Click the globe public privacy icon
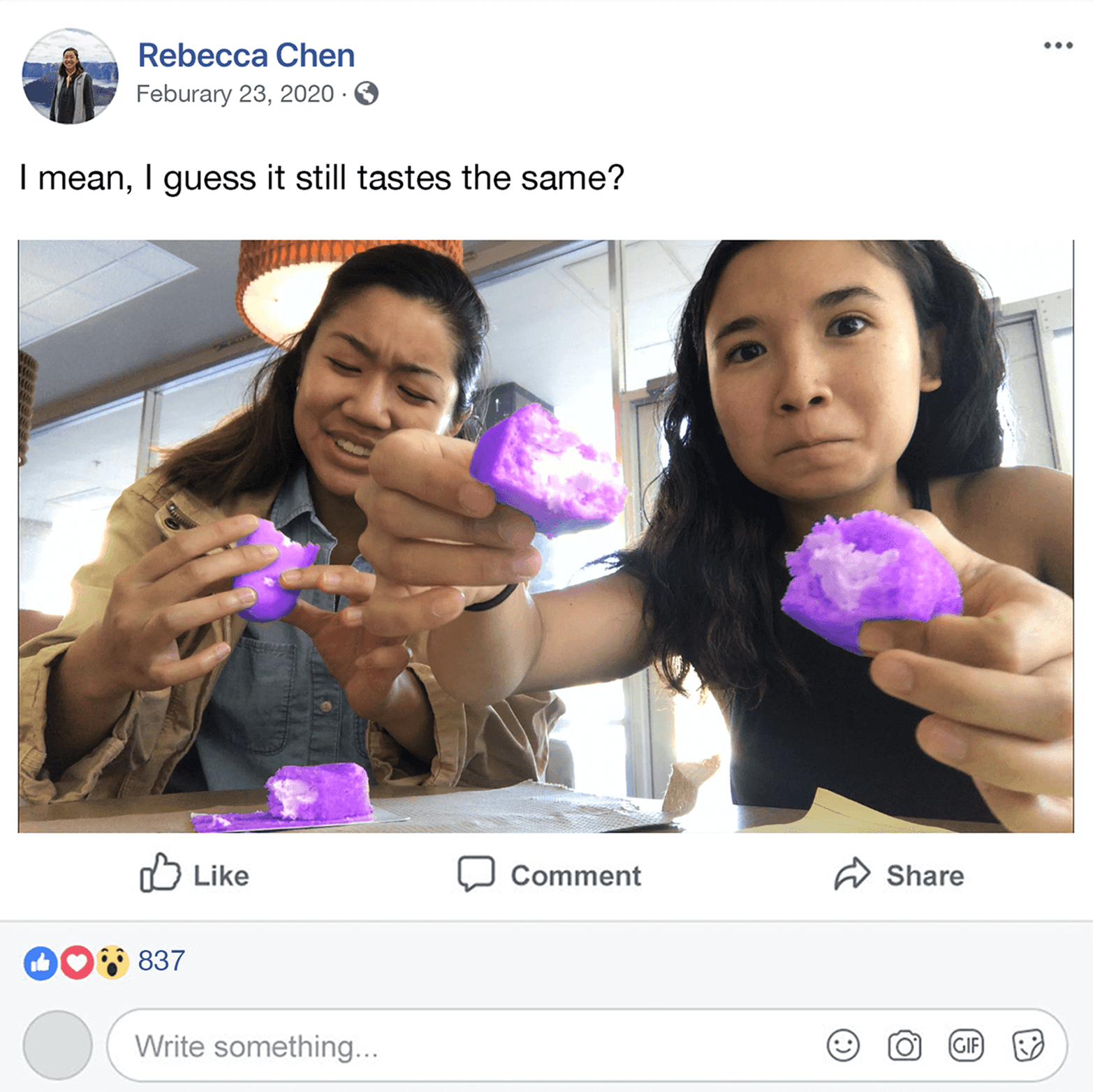Image resolution: width=1093 pixels, height=1092 pixels. (x=367, y=93)
